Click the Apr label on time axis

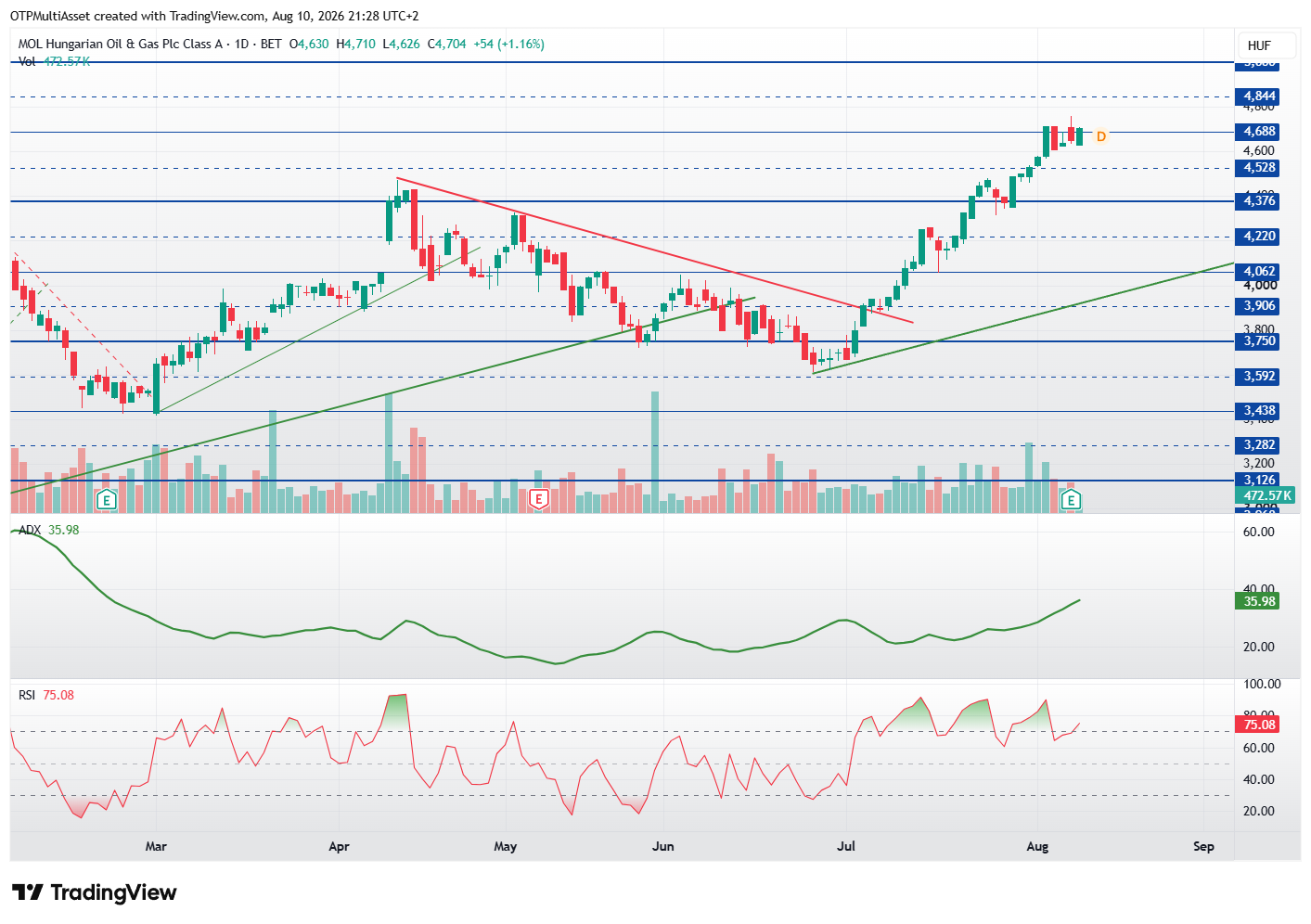pos(340,846)
